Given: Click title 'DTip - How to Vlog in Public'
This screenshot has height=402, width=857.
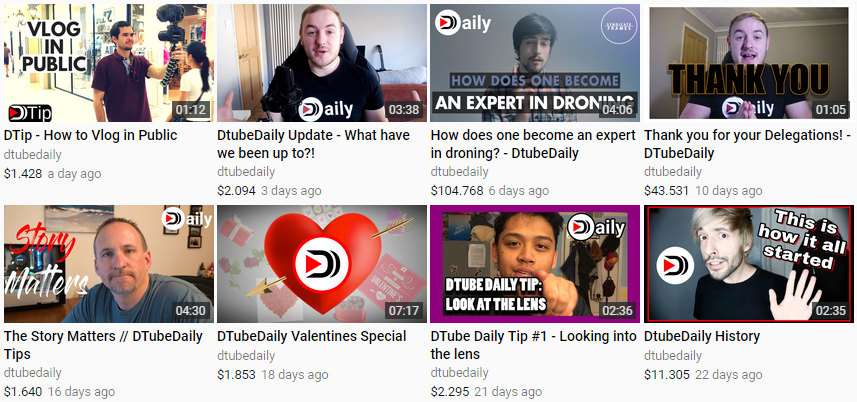Looking at the screenshot, I should [91, 135].
